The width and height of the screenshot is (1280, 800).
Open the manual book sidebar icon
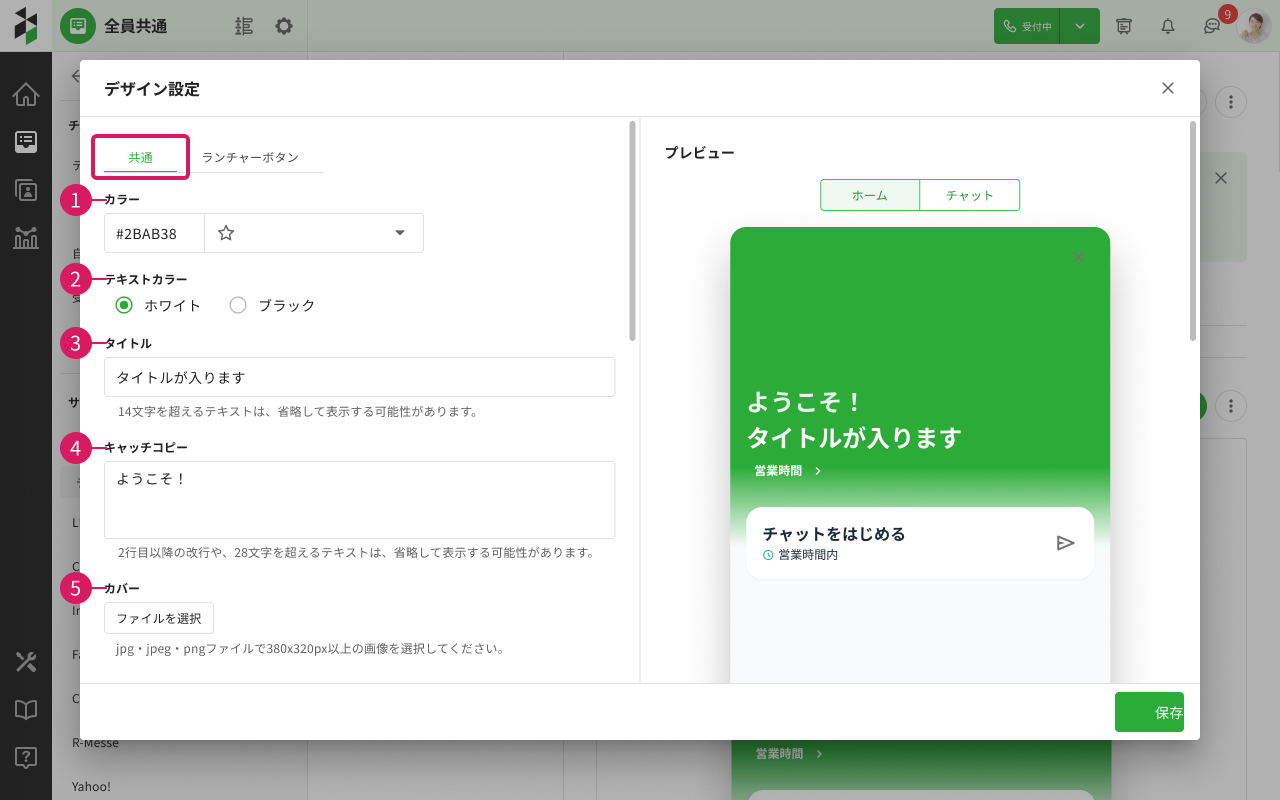pyautogui.click(x=26, y=710)
